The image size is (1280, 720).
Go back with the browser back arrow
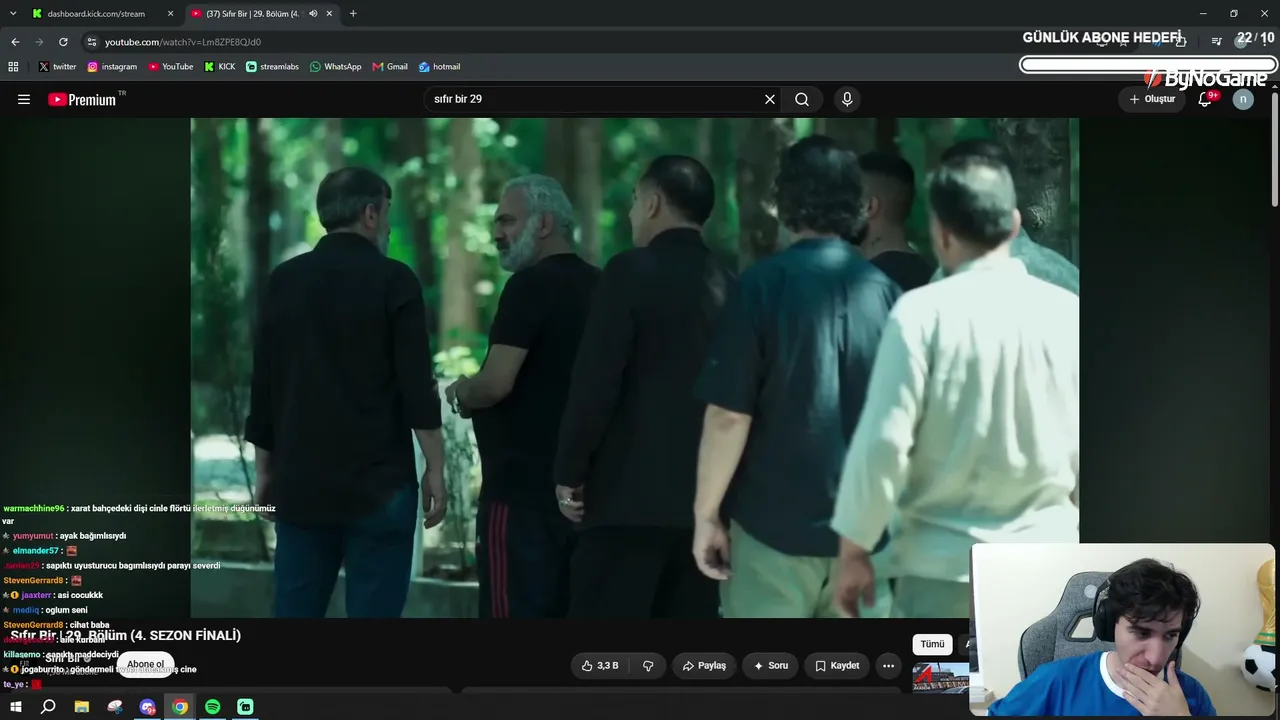point(15,42)
